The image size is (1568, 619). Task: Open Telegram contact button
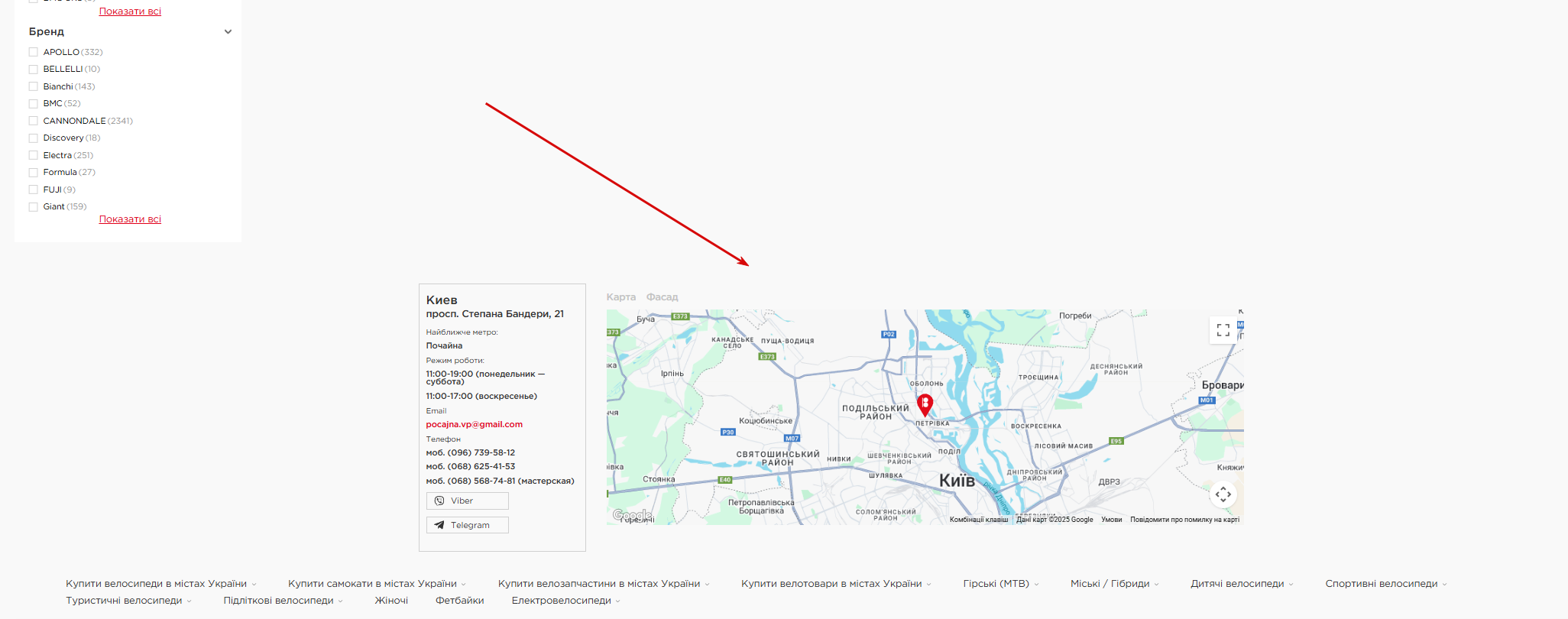[467, 525]
